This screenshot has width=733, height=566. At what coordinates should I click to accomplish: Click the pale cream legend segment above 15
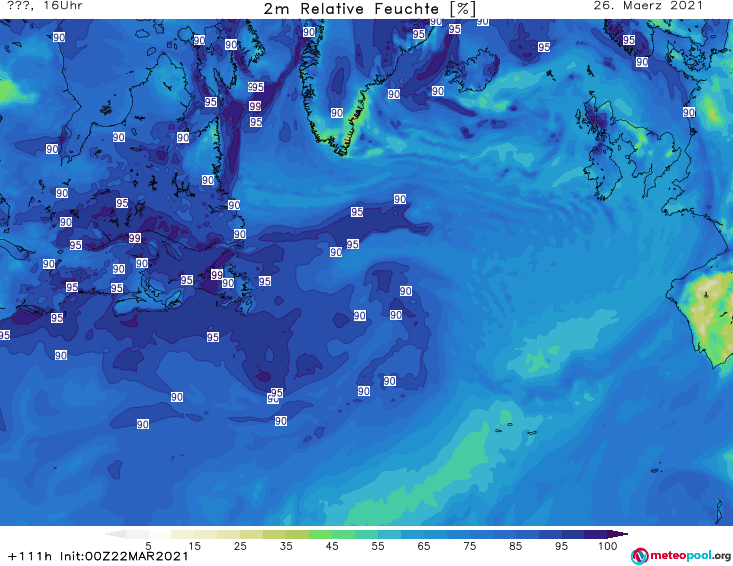point(182,534)
